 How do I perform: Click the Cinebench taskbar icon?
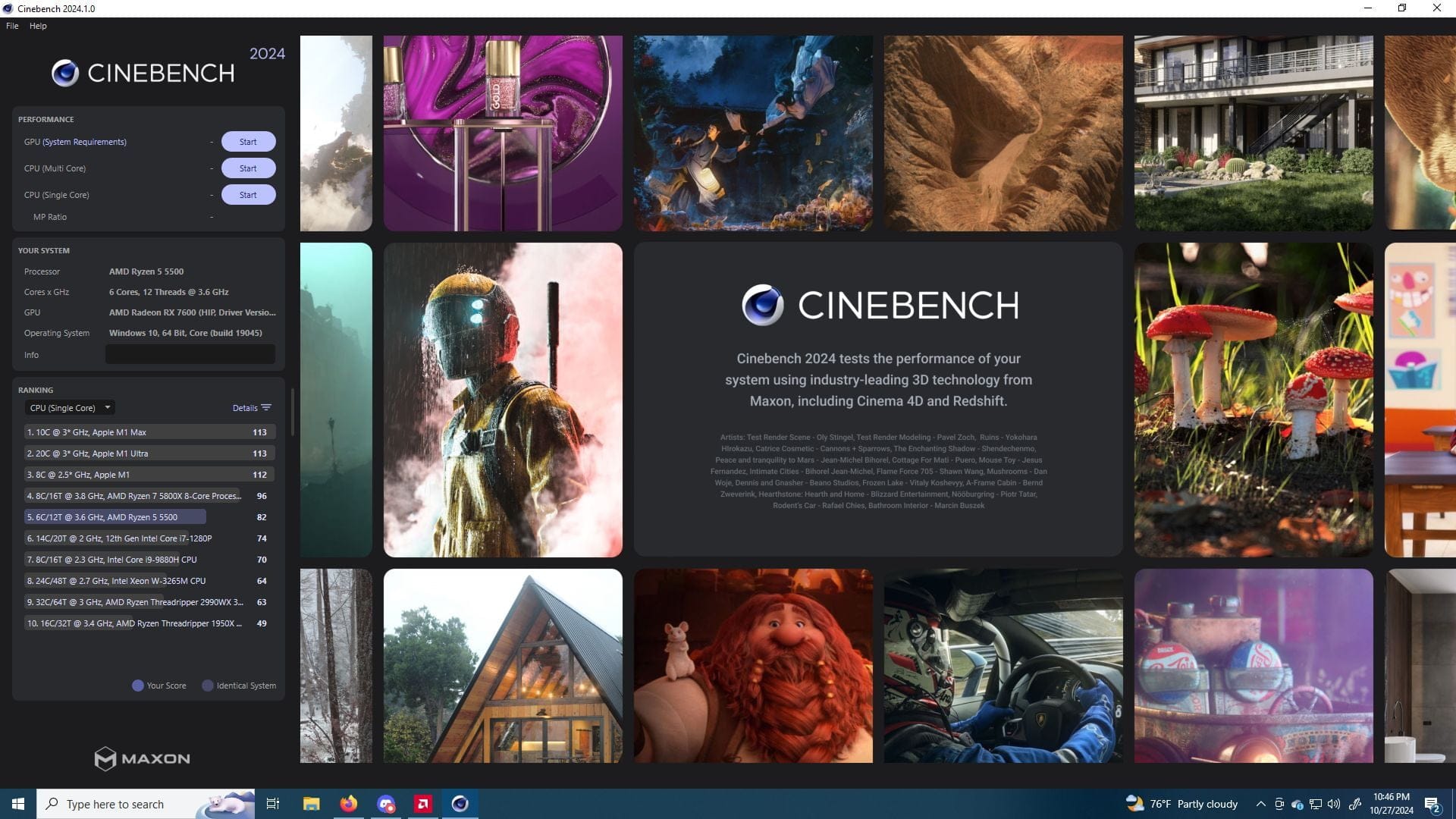pyautogui.click(x=460, y=804)
